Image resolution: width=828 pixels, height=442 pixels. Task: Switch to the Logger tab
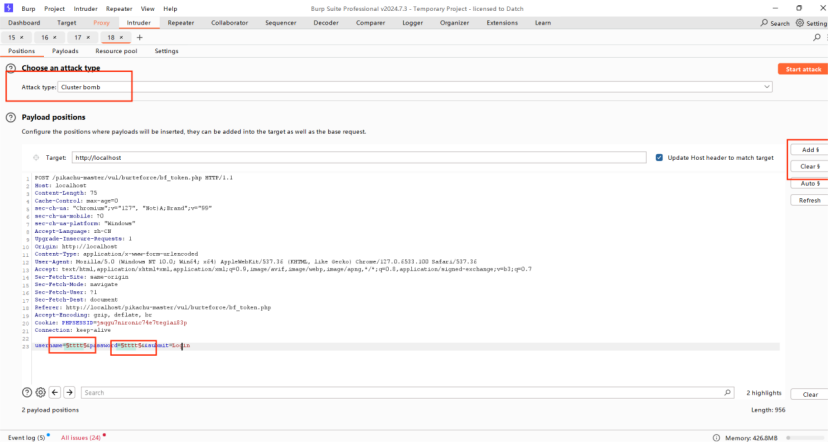412,23
